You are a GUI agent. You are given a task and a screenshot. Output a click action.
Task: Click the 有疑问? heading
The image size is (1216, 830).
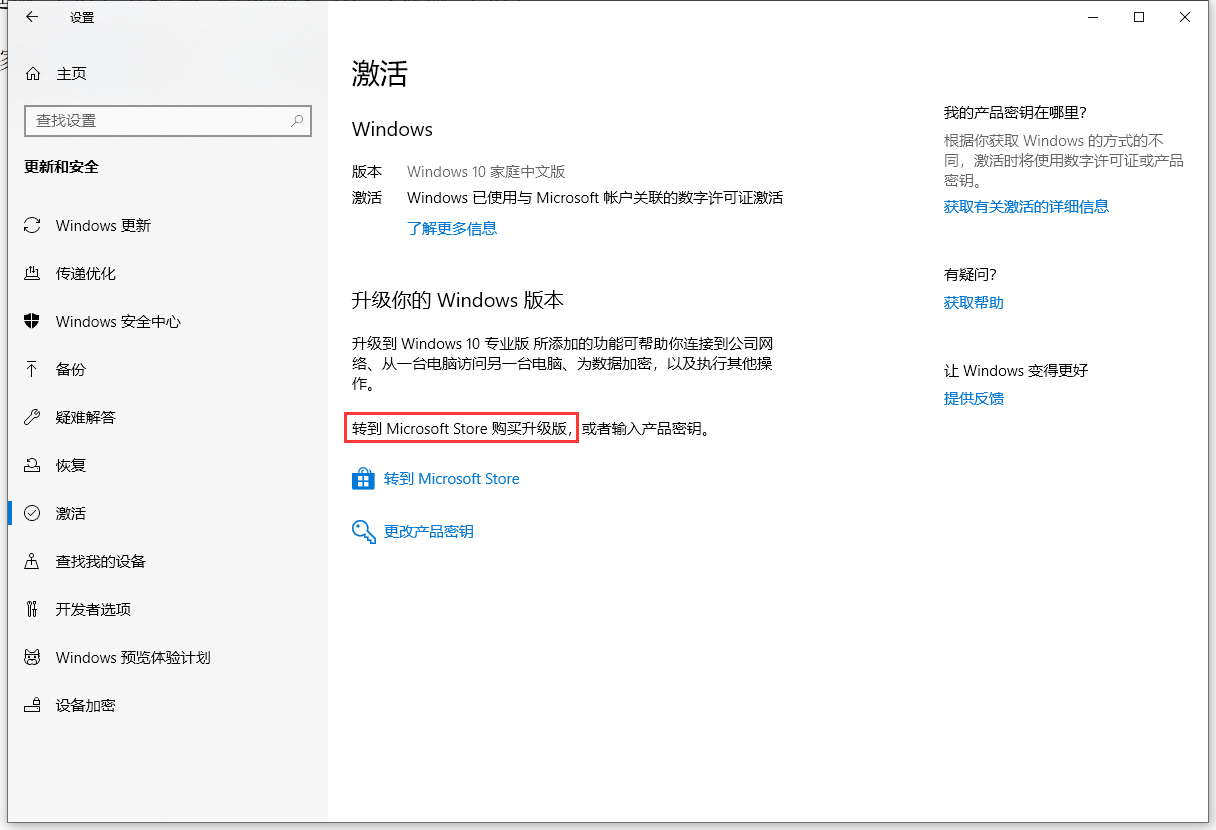click(970, 275)
